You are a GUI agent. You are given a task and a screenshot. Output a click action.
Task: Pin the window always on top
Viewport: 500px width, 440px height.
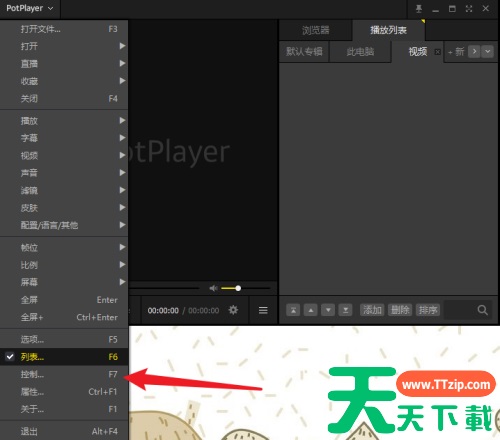tap(419, 9)
